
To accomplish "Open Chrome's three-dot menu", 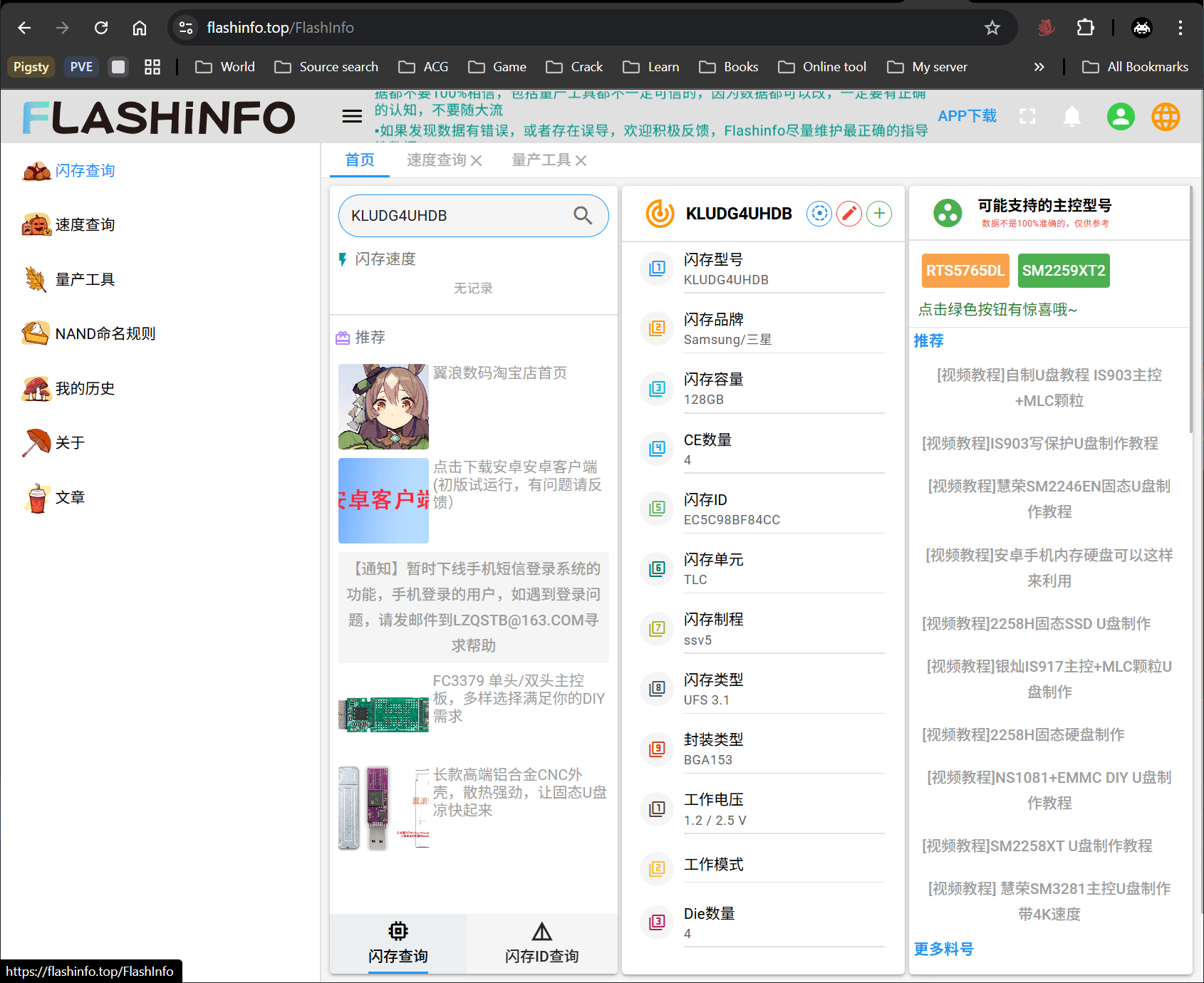I will click(x=1180, y=27).
